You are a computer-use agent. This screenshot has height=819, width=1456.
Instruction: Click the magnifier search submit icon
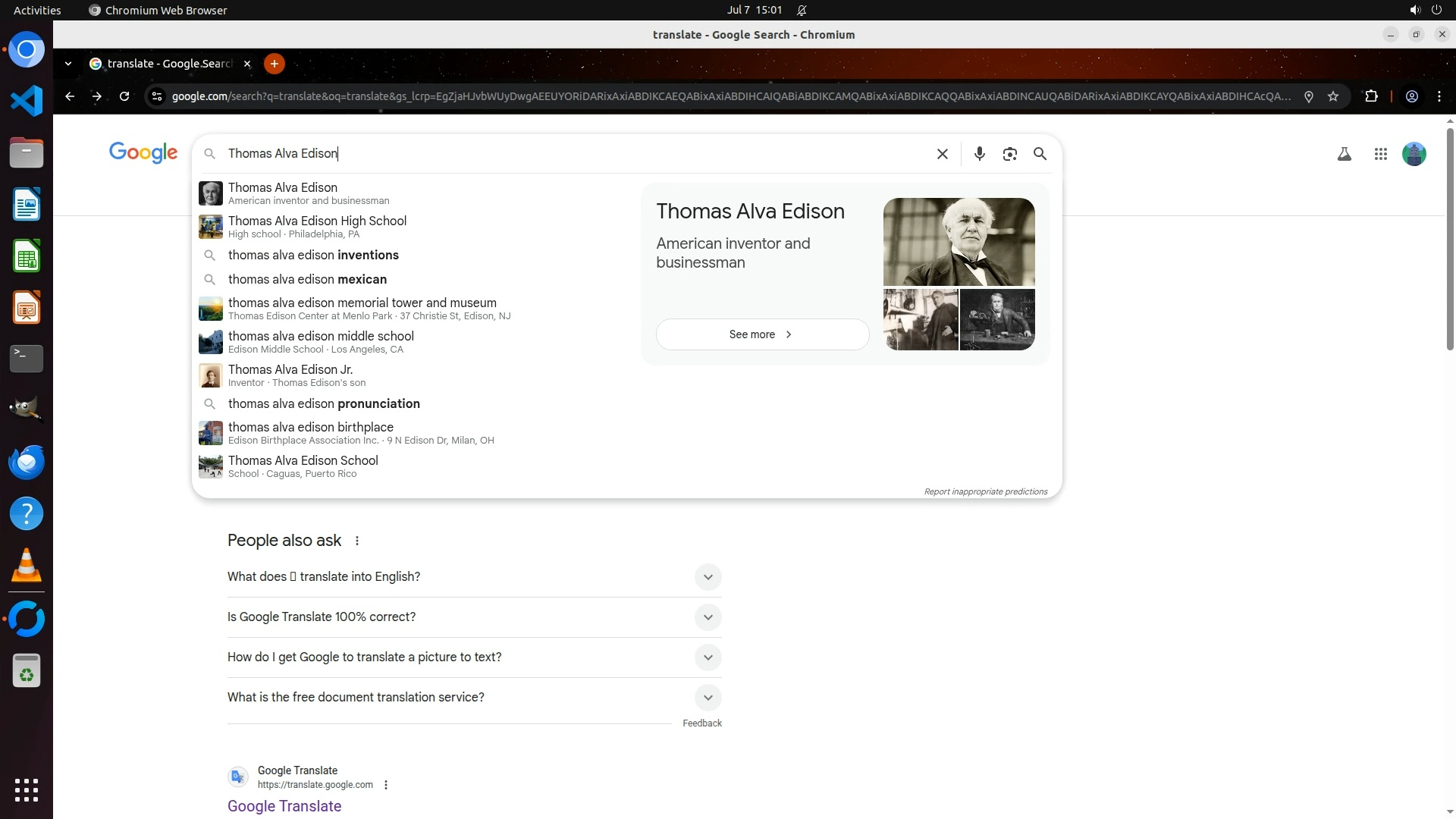coord(1040,154)
